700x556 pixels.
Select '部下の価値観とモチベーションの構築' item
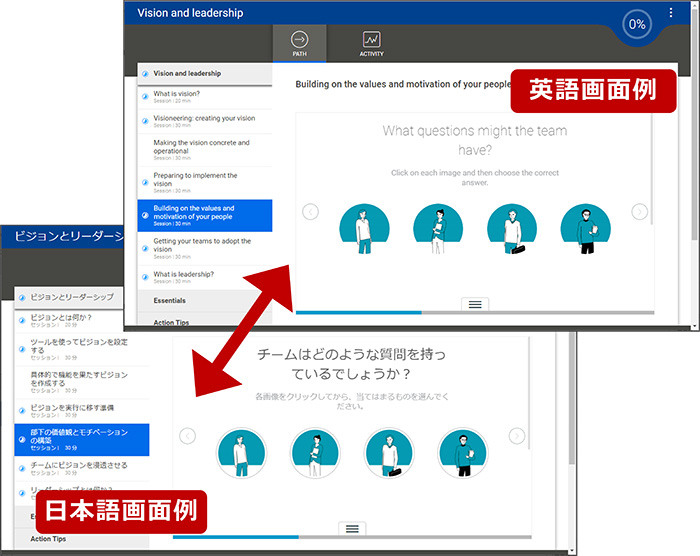[x=82, y=439]
